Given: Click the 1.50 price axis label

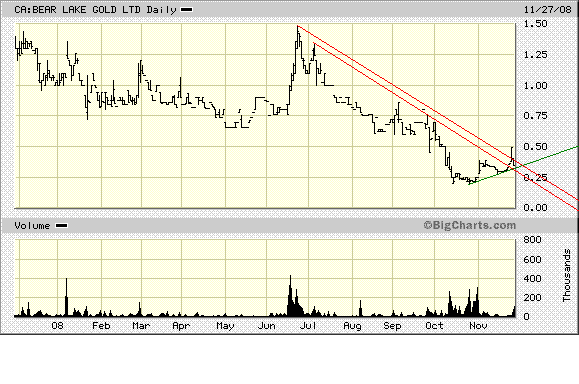Looking at the screenshot, I should 535,24.
